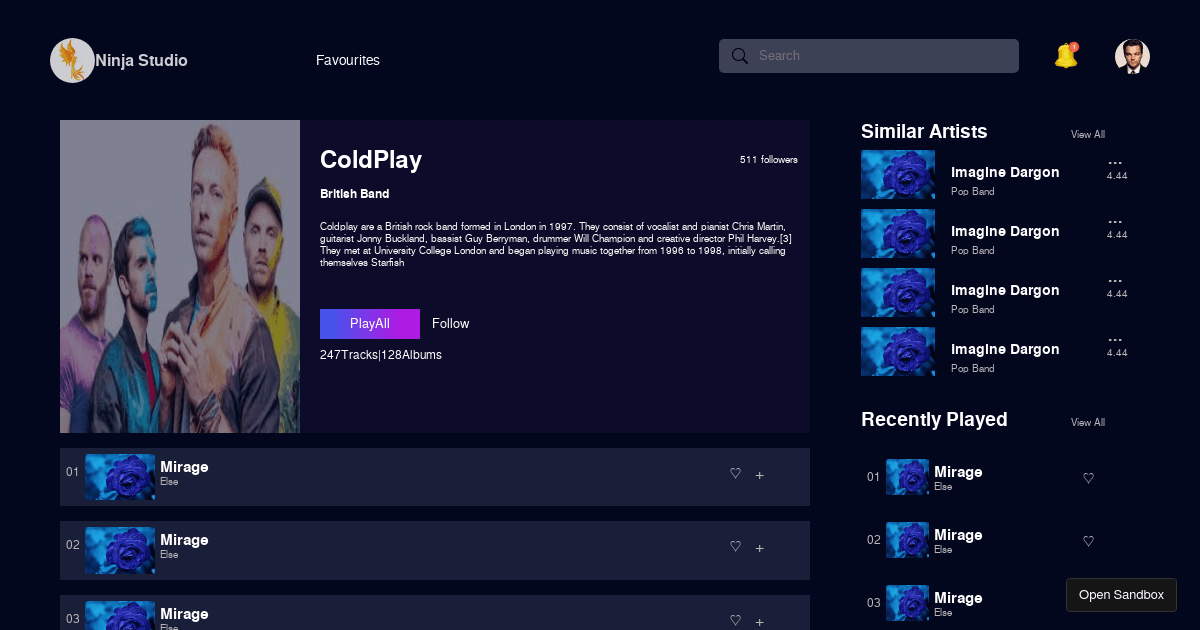The image size is (1200, 630).
Task: Click Recently Played 01 Mirage cover
Action: click(907, 477)
